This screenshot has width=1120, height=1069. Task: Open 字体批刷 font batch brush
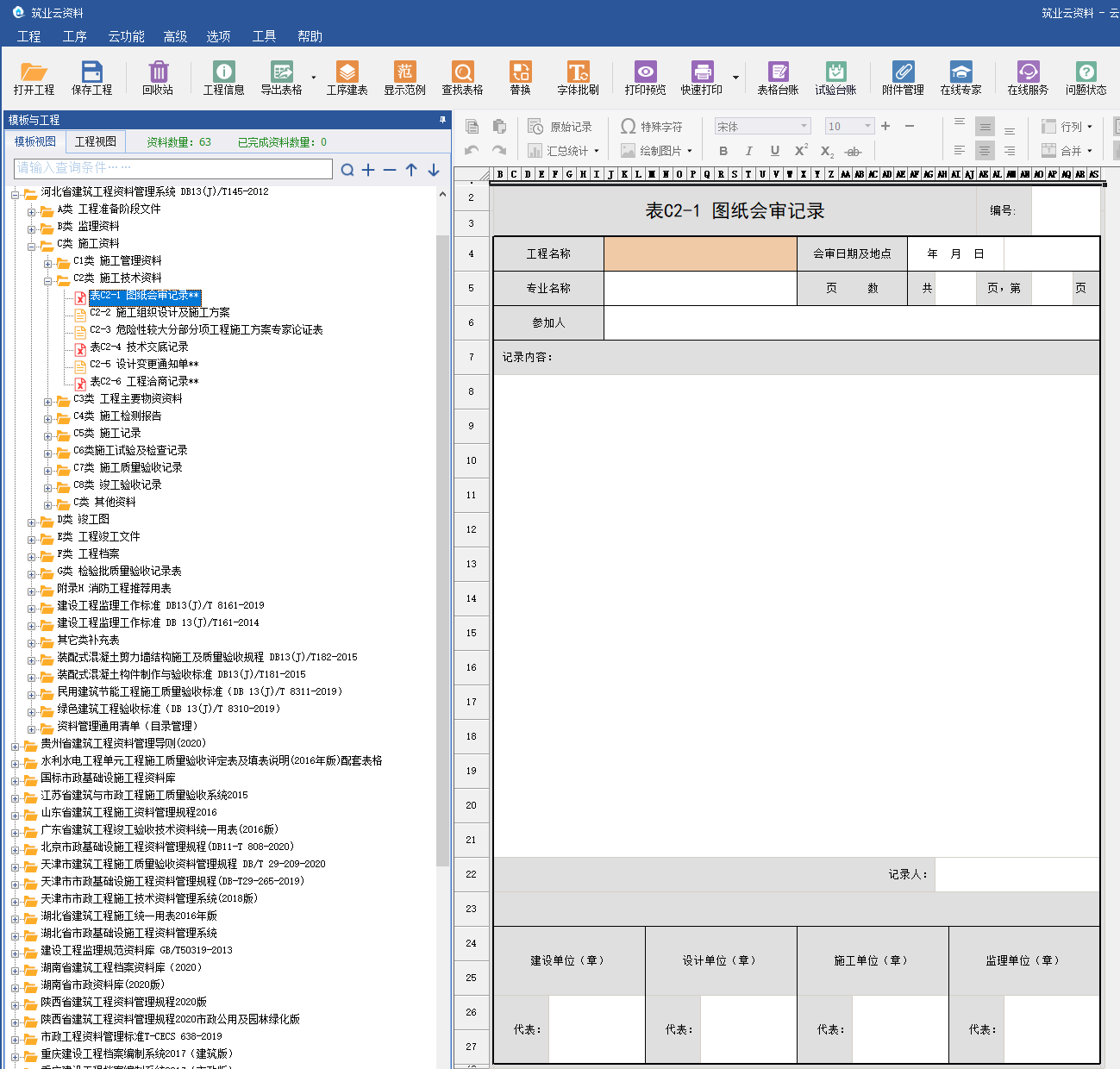[578, 78]
